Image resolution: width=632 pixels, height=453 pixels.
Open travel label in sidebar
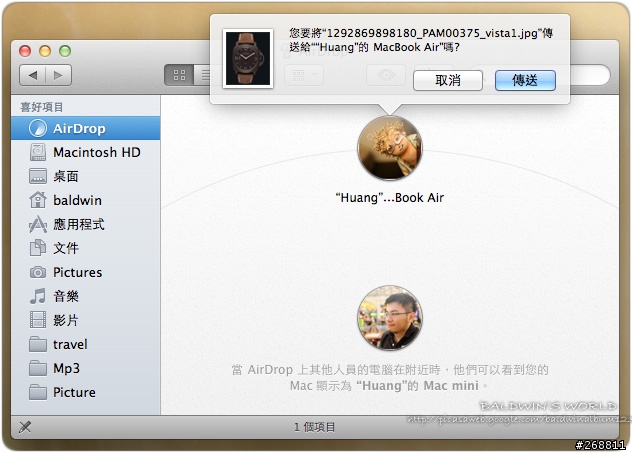tap(70, 345)
